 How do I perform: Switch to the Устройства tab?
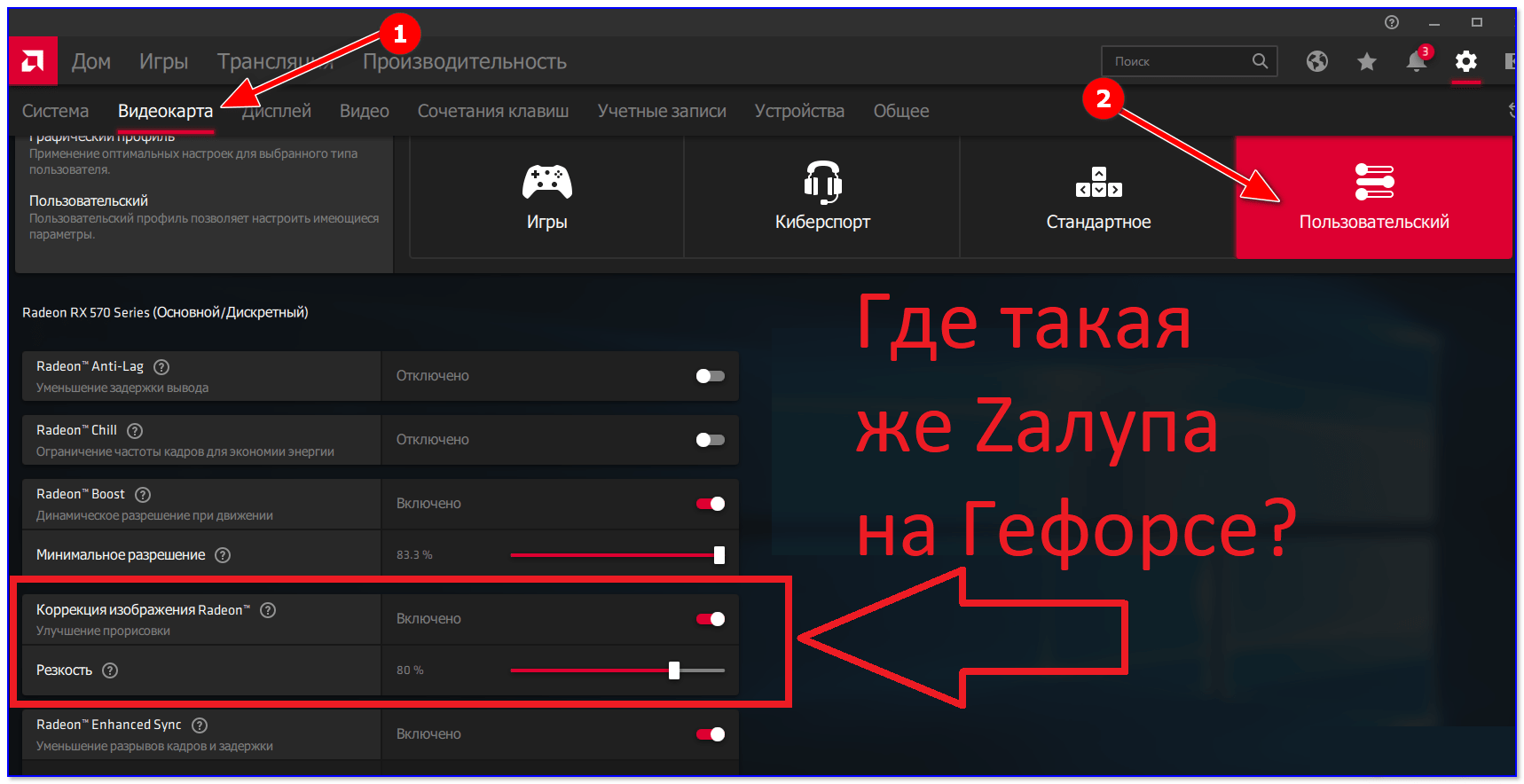coord(799,111)
